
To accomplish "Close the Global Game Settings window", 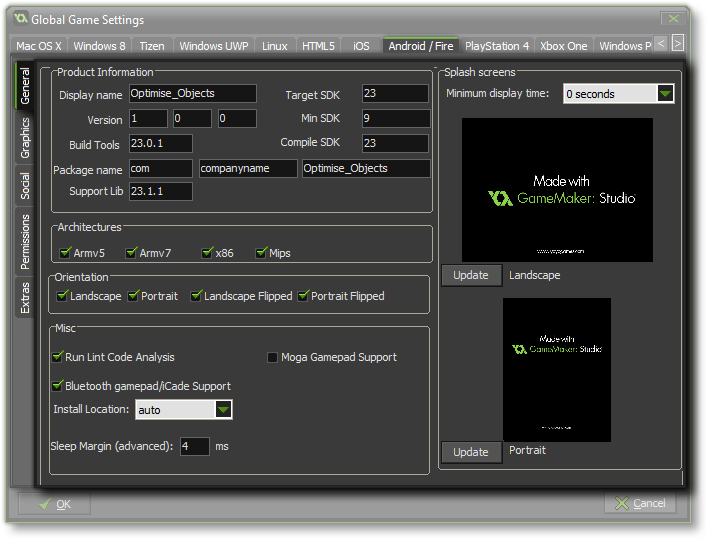I will [674, 19].
